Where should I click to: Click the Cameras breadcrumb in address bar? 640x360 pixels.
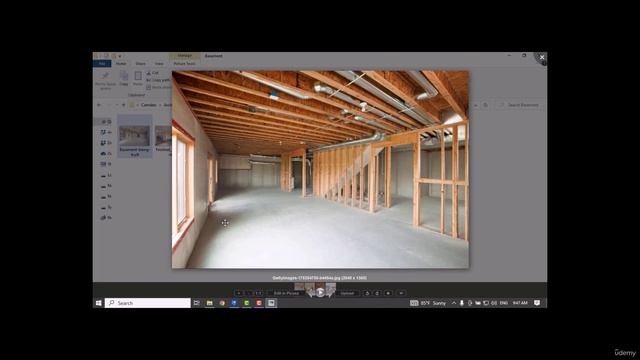(x=149, y=105)
